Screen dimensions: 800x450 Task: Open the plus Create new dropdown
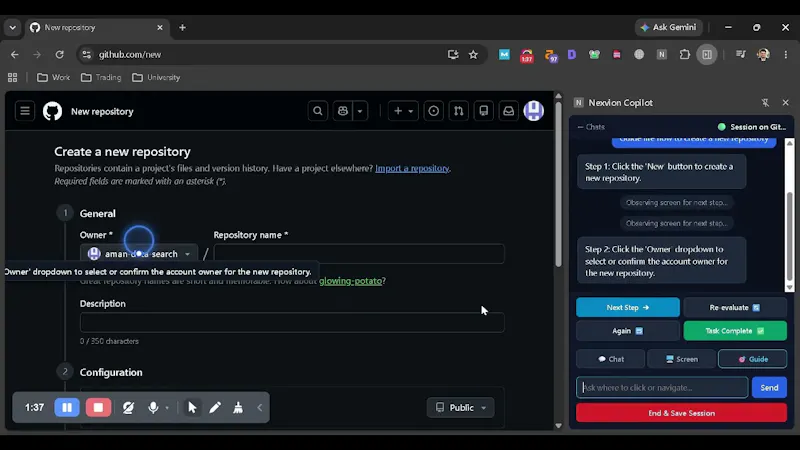403,111
